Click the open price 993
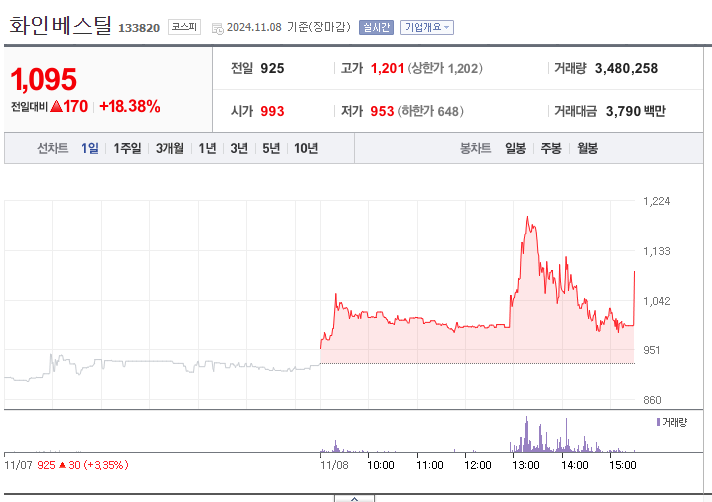Viewport: 712px width, 502px height. tap(272, 111)
